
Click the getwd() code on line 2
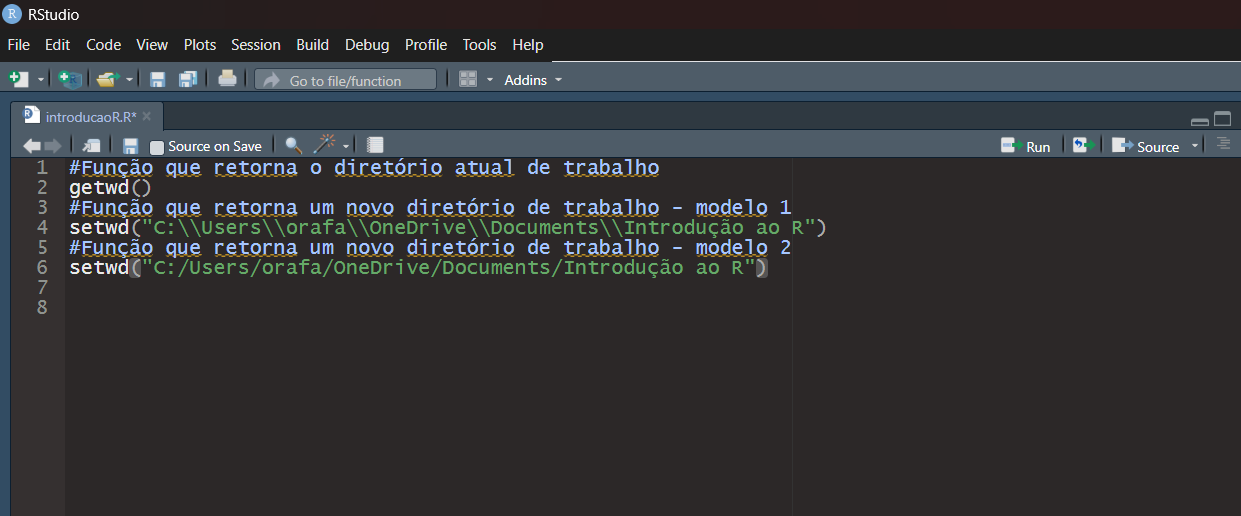(110, 188)
